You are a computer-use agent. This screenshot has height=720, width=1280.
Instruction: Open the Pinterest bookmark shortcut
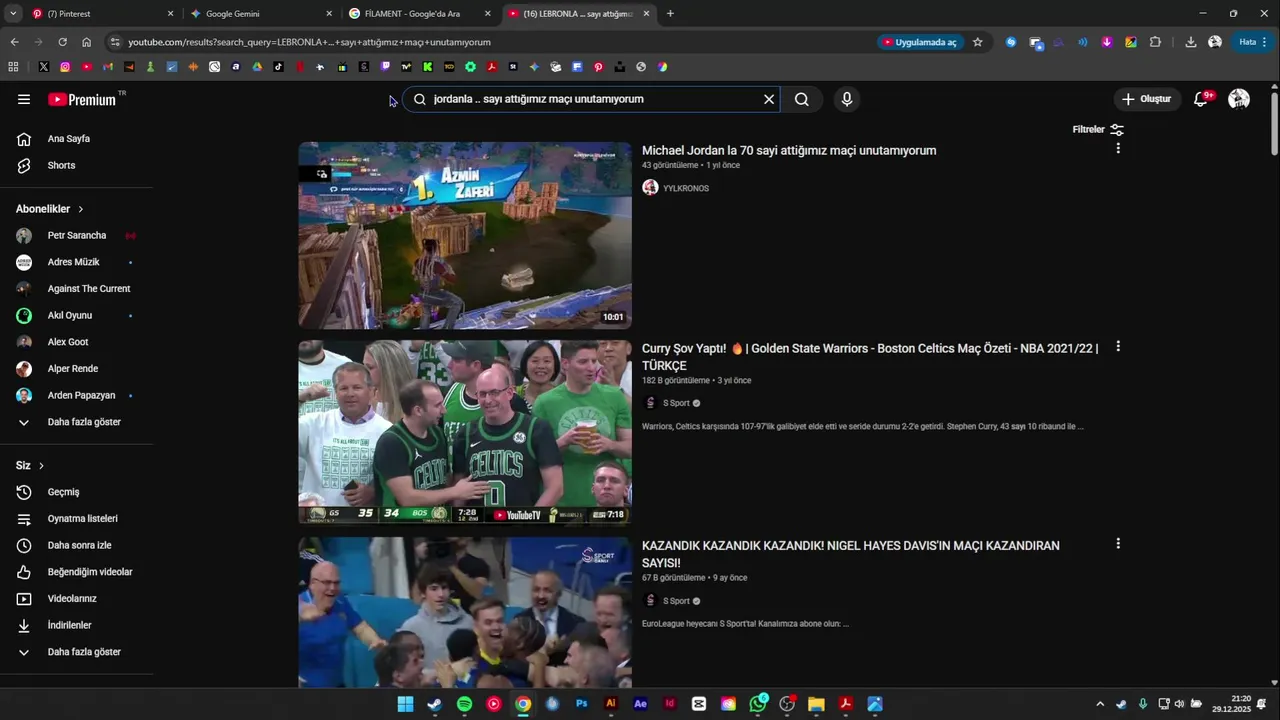point(599,67)
